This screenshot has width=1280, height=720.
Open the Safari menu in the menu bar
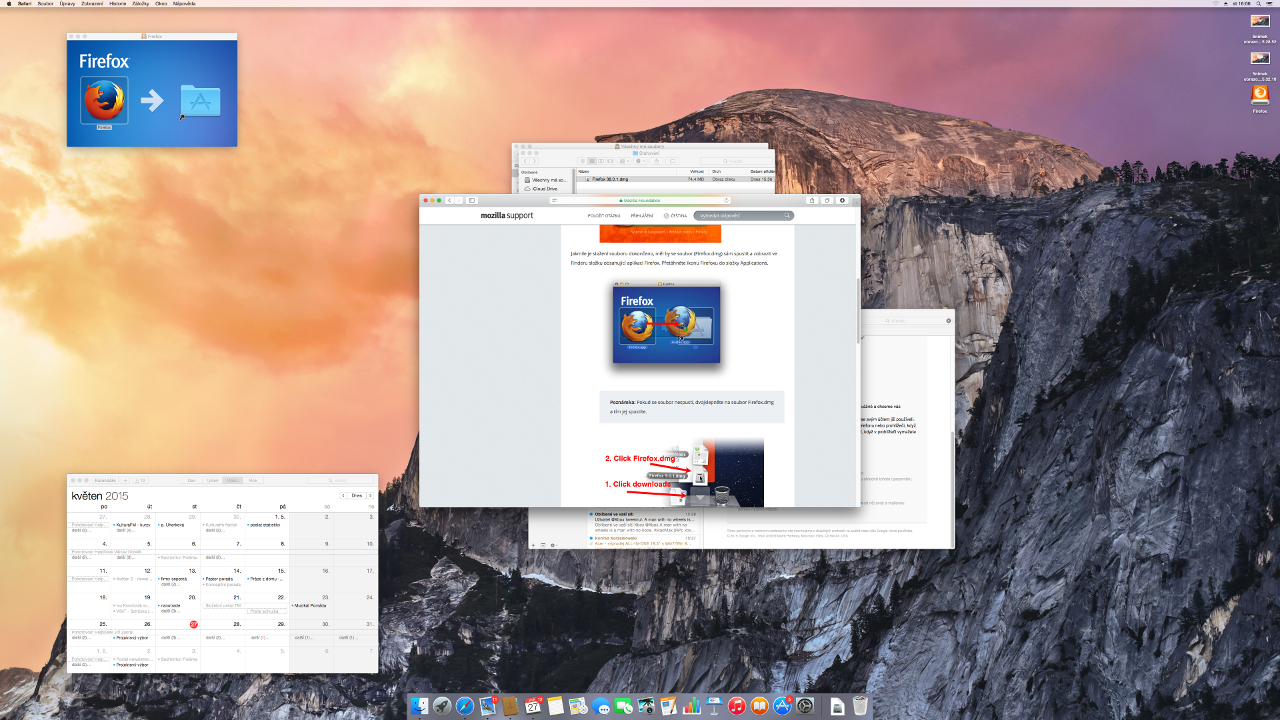pyautogui.click(x=24, y=4)
